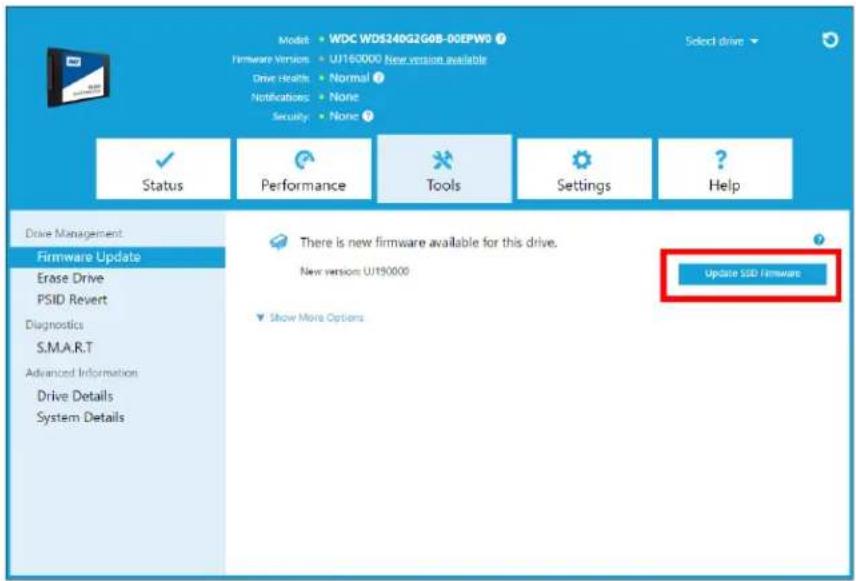Click the New version UJ190000 text
Viewport: 856px width, 581px height.
click(x=354, y=271)
